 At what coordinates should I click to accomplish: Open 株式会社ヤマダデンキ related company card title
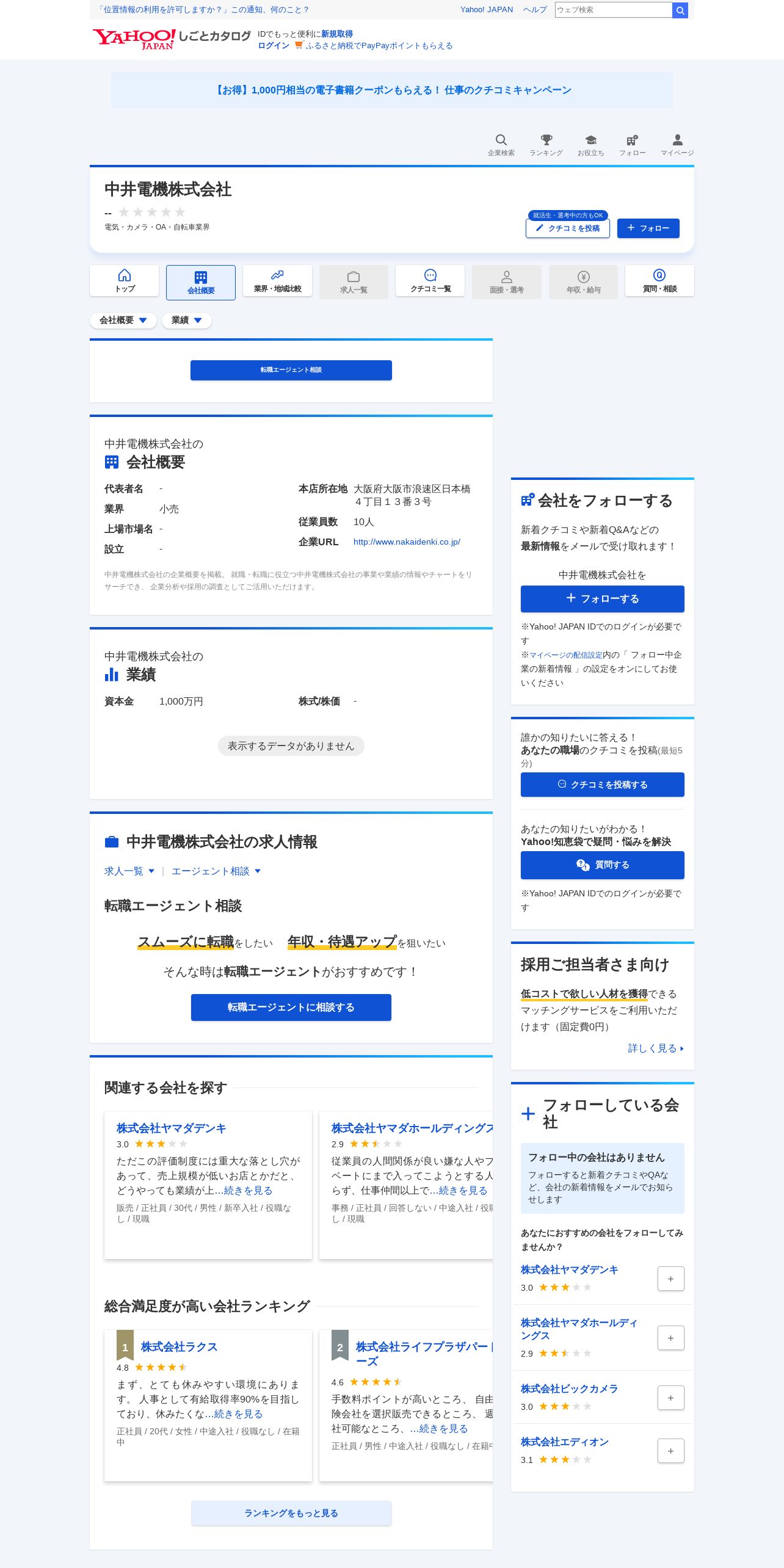pos(172,1128)
